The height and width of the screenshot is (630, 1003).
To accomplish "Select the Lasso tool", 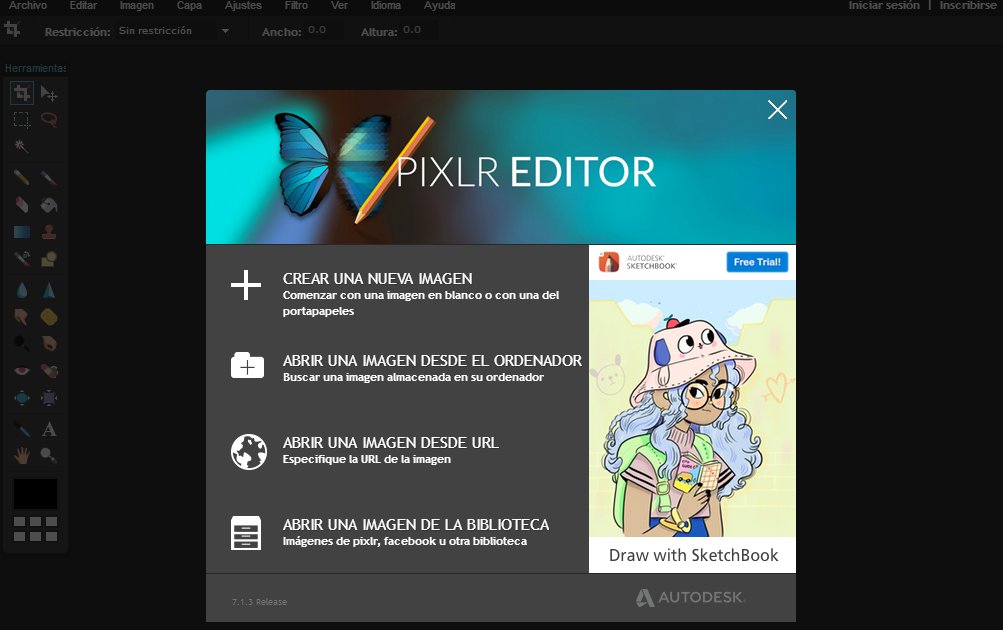I will (x=49, y=120).
